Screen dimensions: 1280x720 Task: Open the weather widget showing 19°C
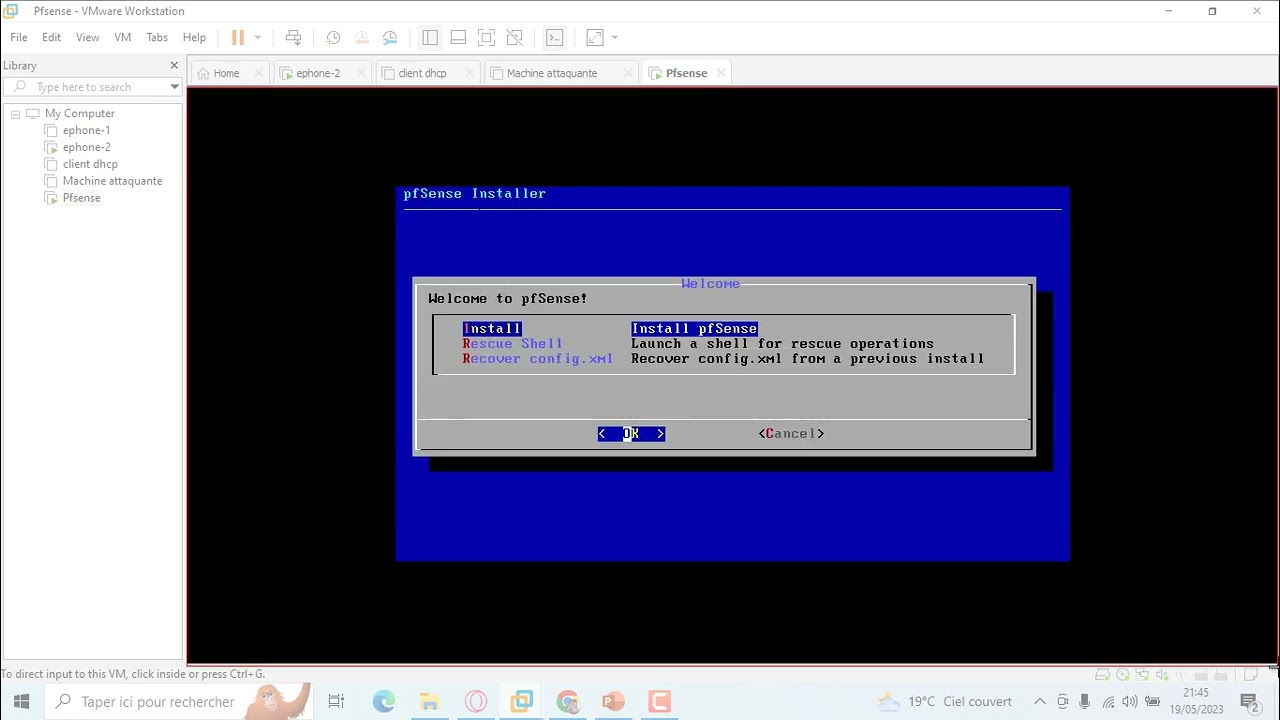coord(945,701)
